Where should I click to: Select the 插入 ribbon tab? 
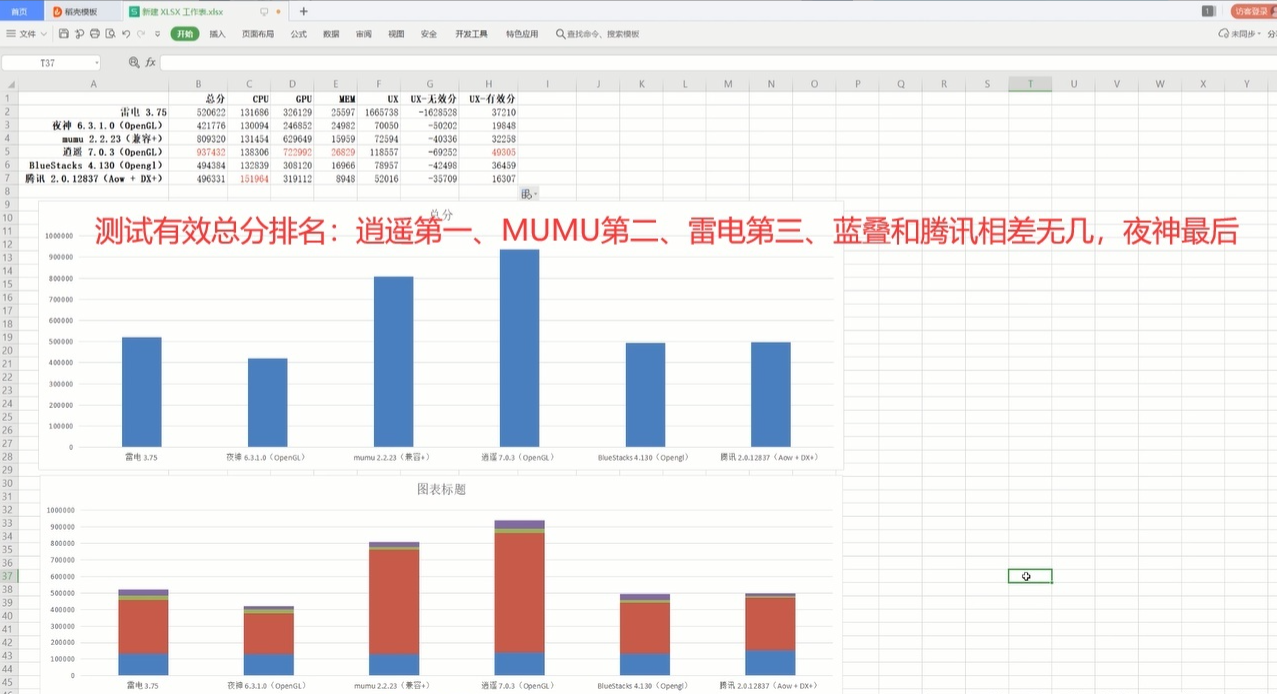[217, 34]
